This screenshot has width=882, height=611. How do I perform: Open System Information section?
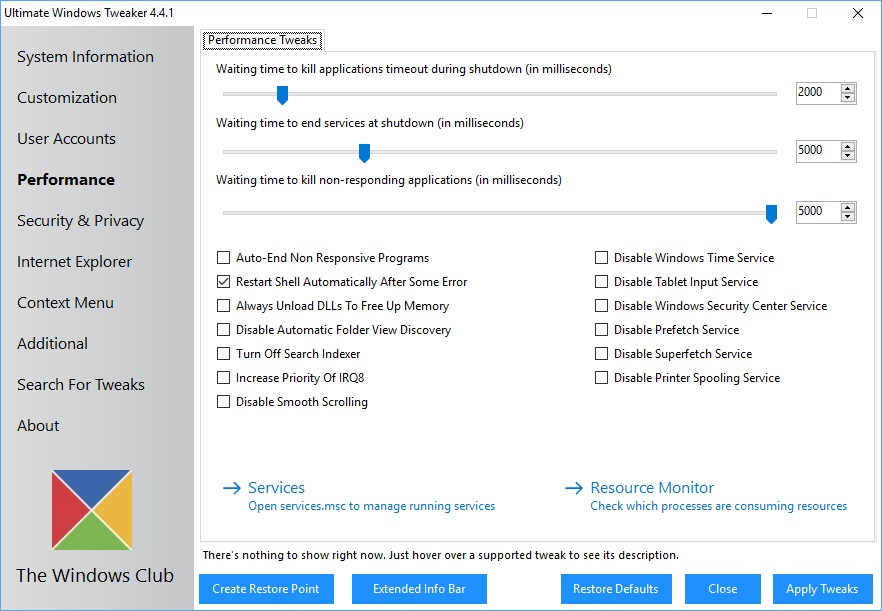[86, 57]
